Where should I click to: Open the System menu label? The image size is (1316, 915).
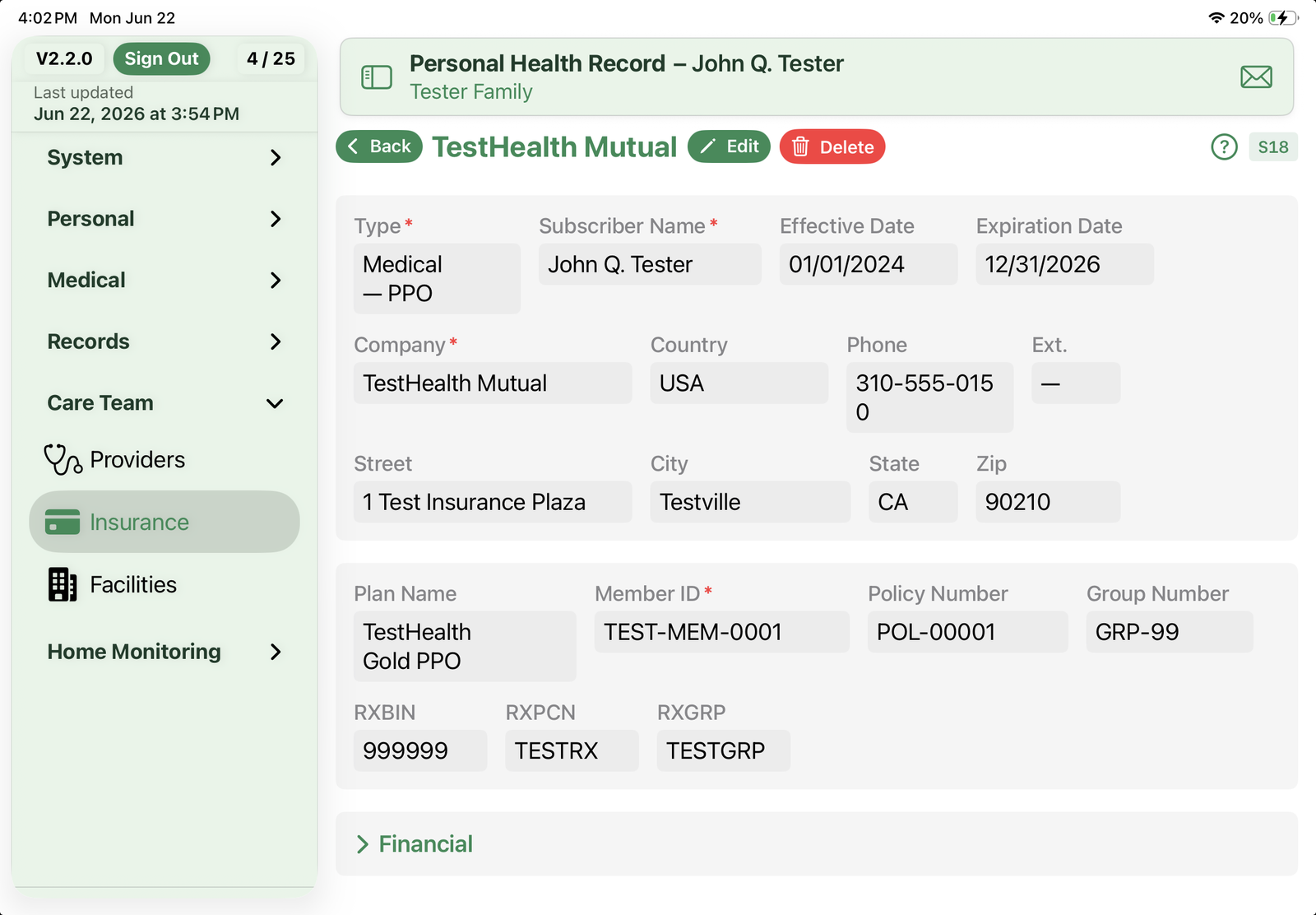(85, 158)
